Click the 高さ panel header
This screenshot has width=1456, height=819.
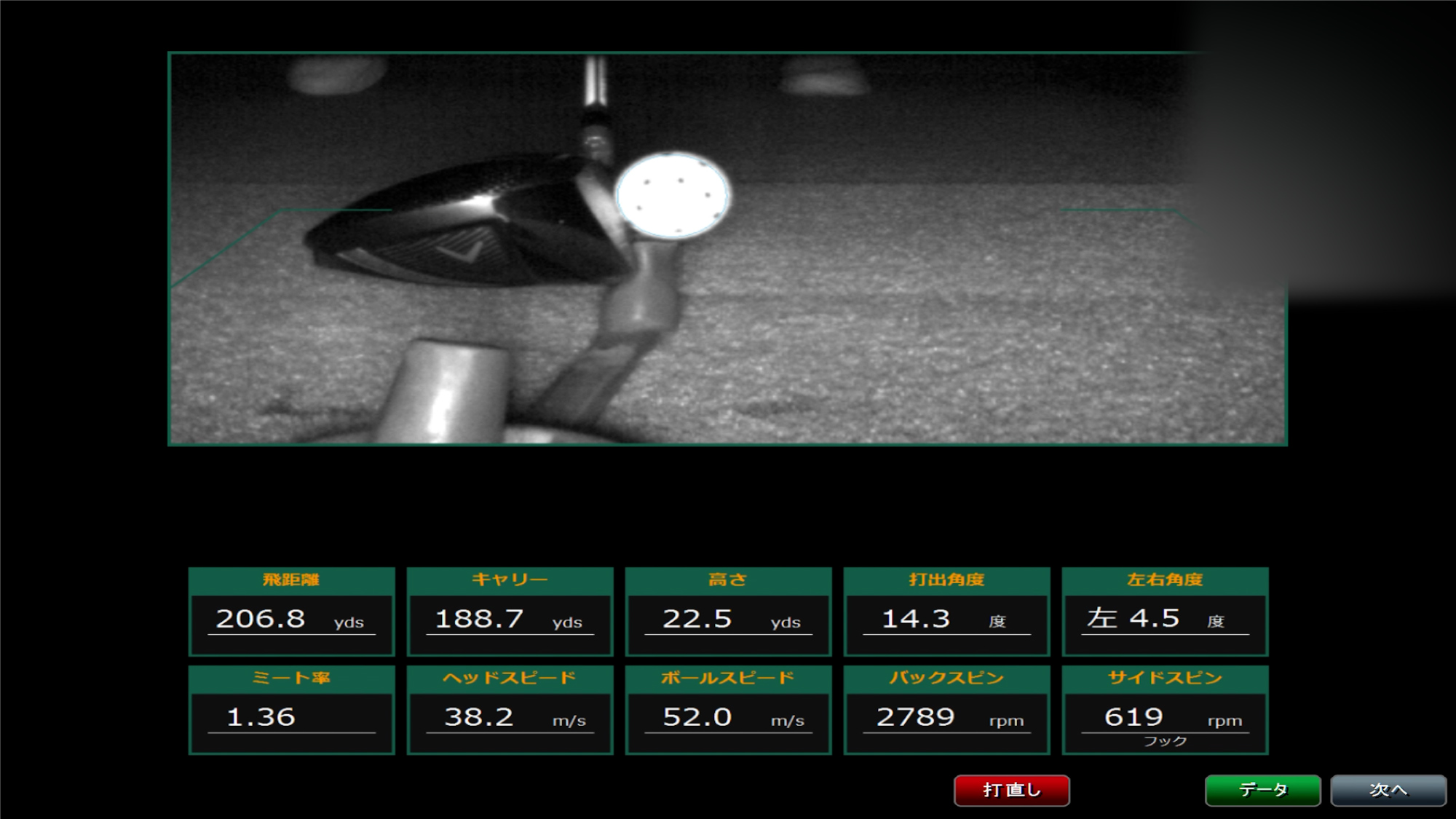[x=728, y=580]
